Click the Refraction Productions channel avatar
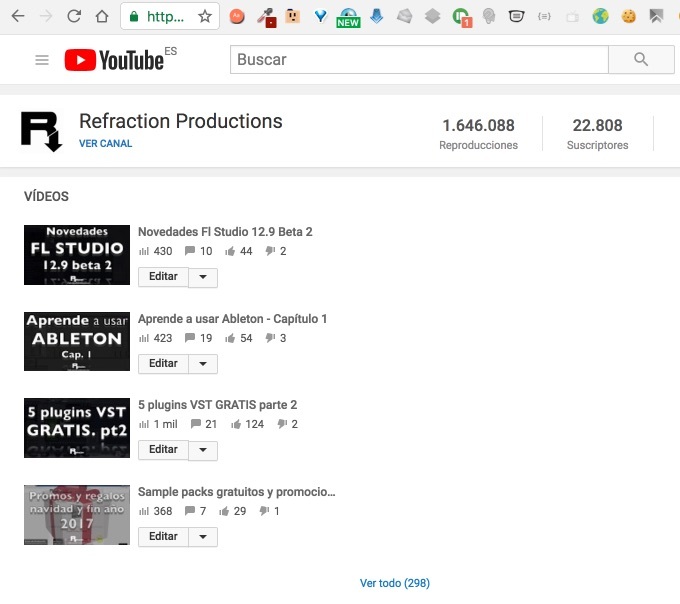The height and width of the screenshot is (604, 680). [x=42, y=131]
